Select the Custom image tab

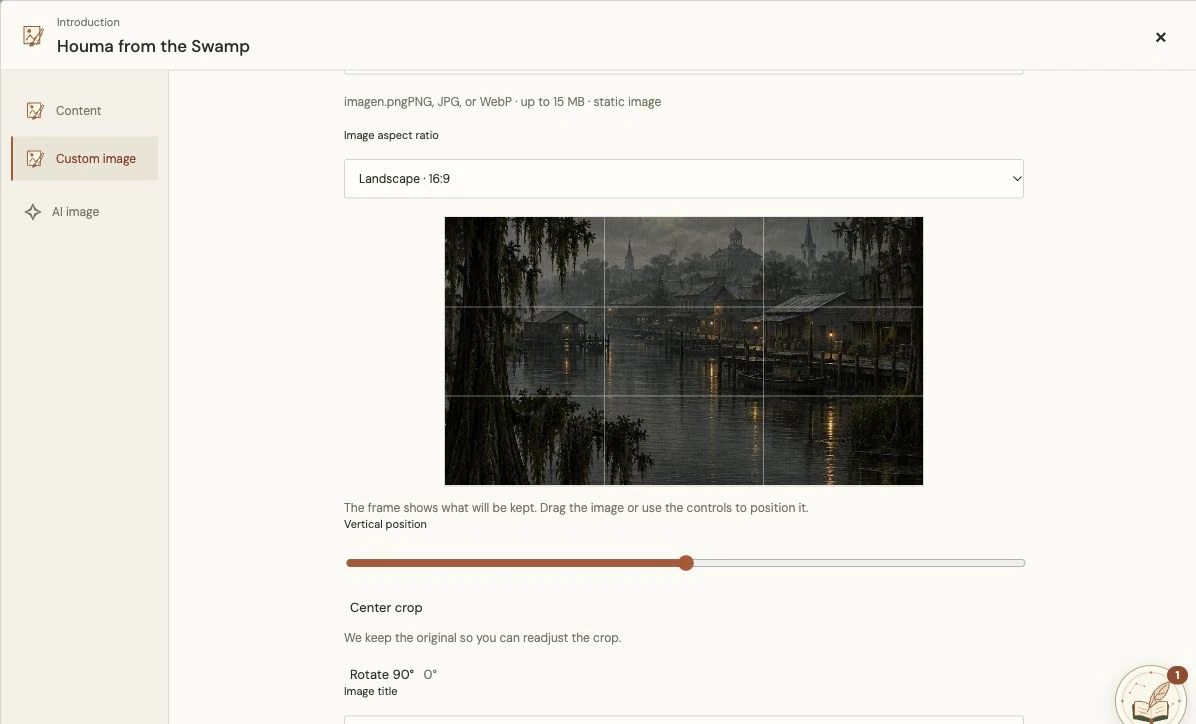click(85, 159)
